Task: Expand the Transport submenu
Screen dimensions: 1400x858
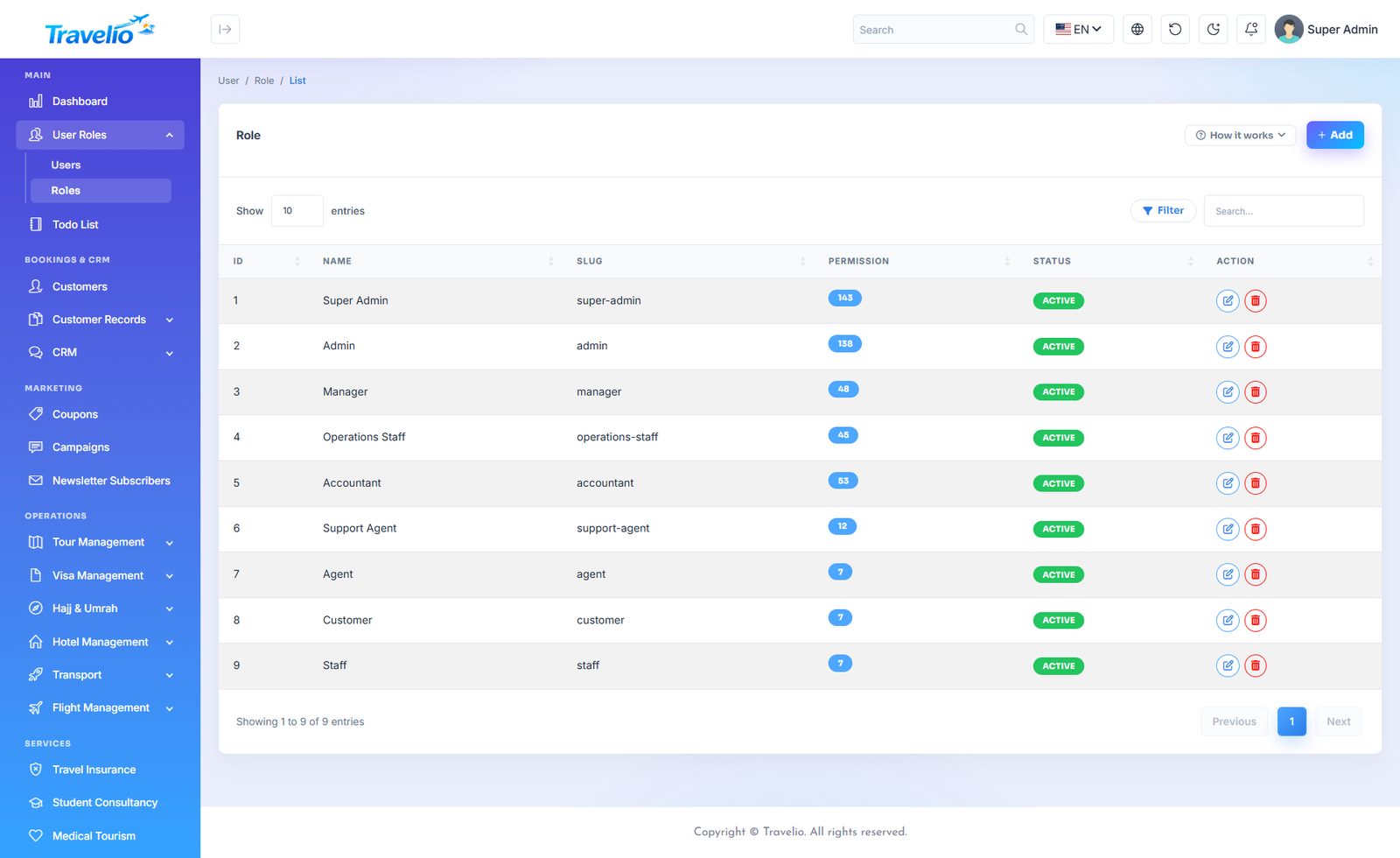Action: pyautogui.click(x=100, y=675)
